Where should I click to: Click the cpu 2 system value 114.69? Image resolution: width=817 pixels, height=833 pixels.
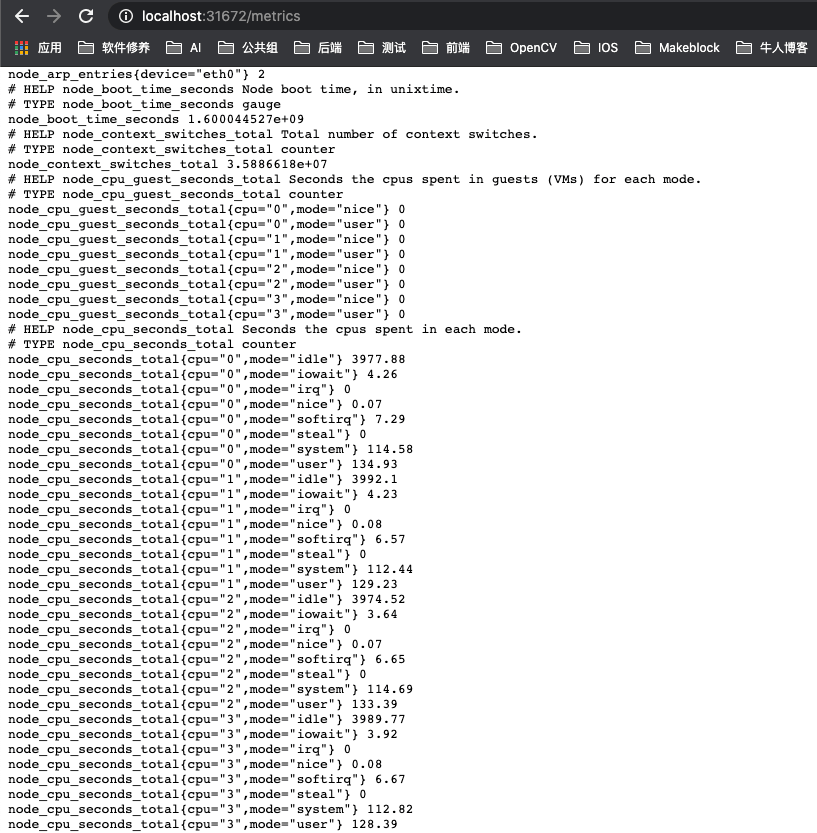coord(390,690)
